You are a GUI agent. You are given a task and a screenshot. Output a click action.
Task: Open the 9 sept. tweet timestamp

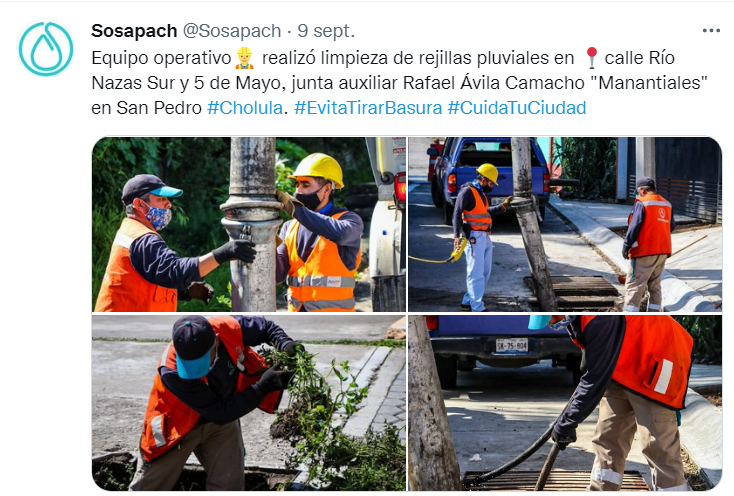(326, 31)
